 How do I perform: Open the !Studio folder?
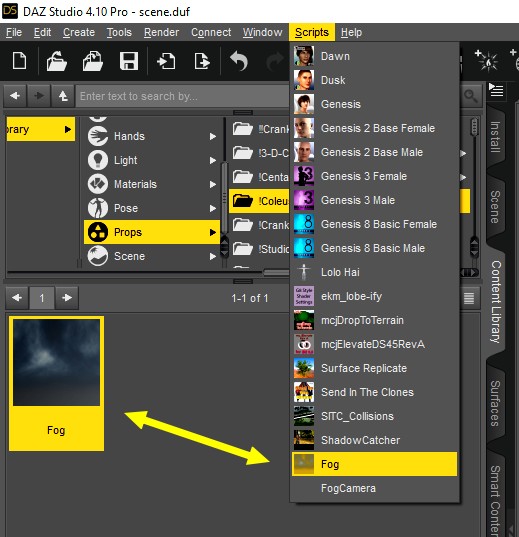tap(260, 249)
